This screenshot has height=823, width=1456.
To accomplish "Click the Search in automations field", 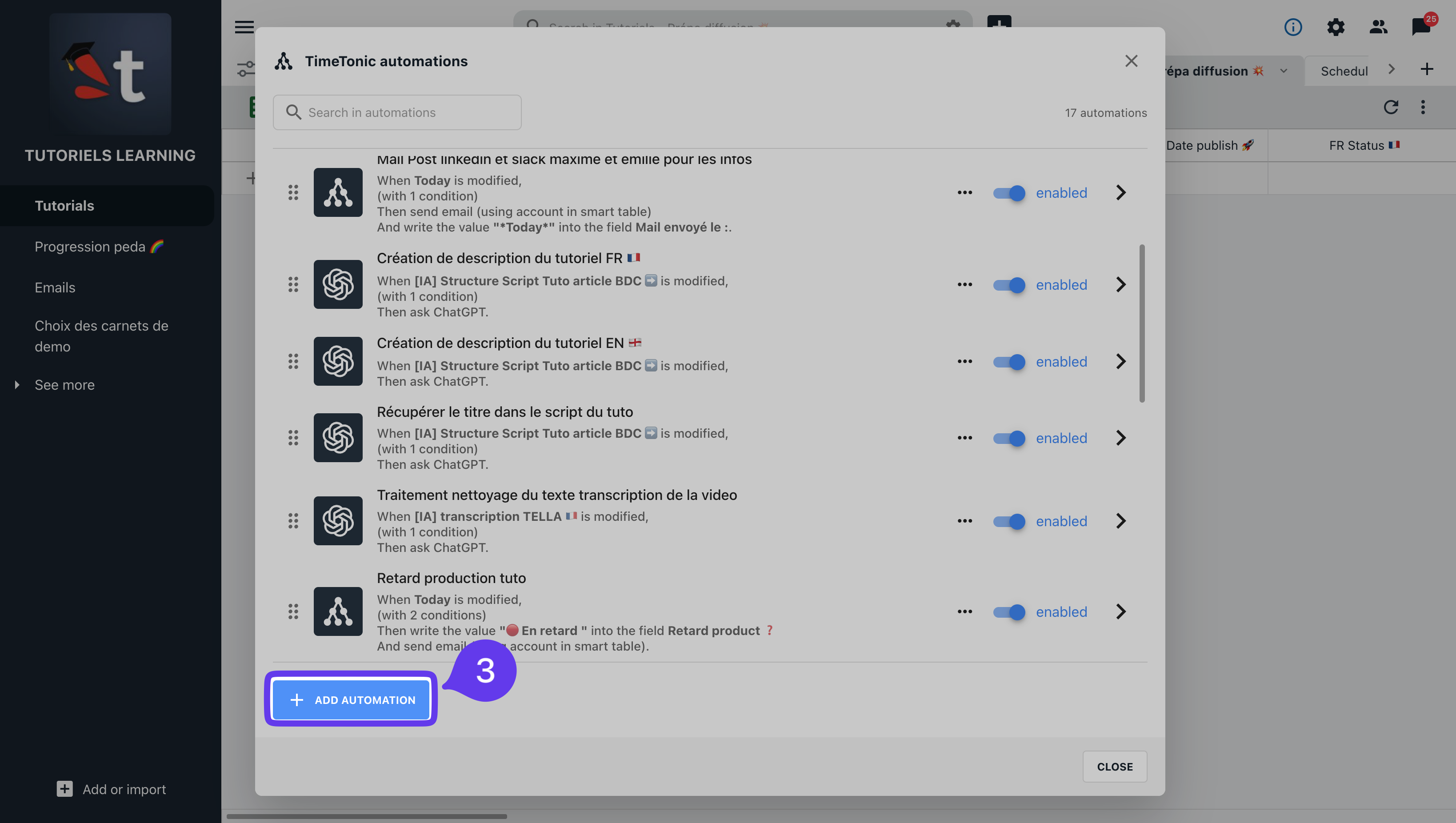I will (397, 112).
